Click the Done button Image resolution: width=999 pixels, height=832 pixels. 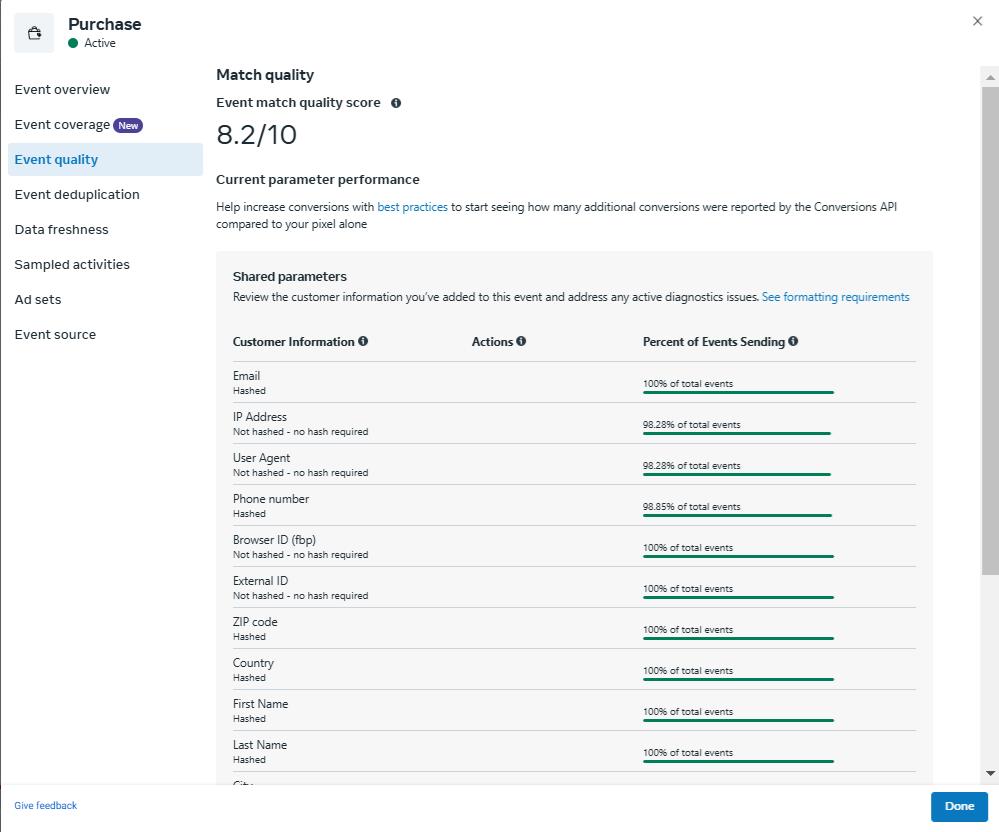(x=959, y=807)
